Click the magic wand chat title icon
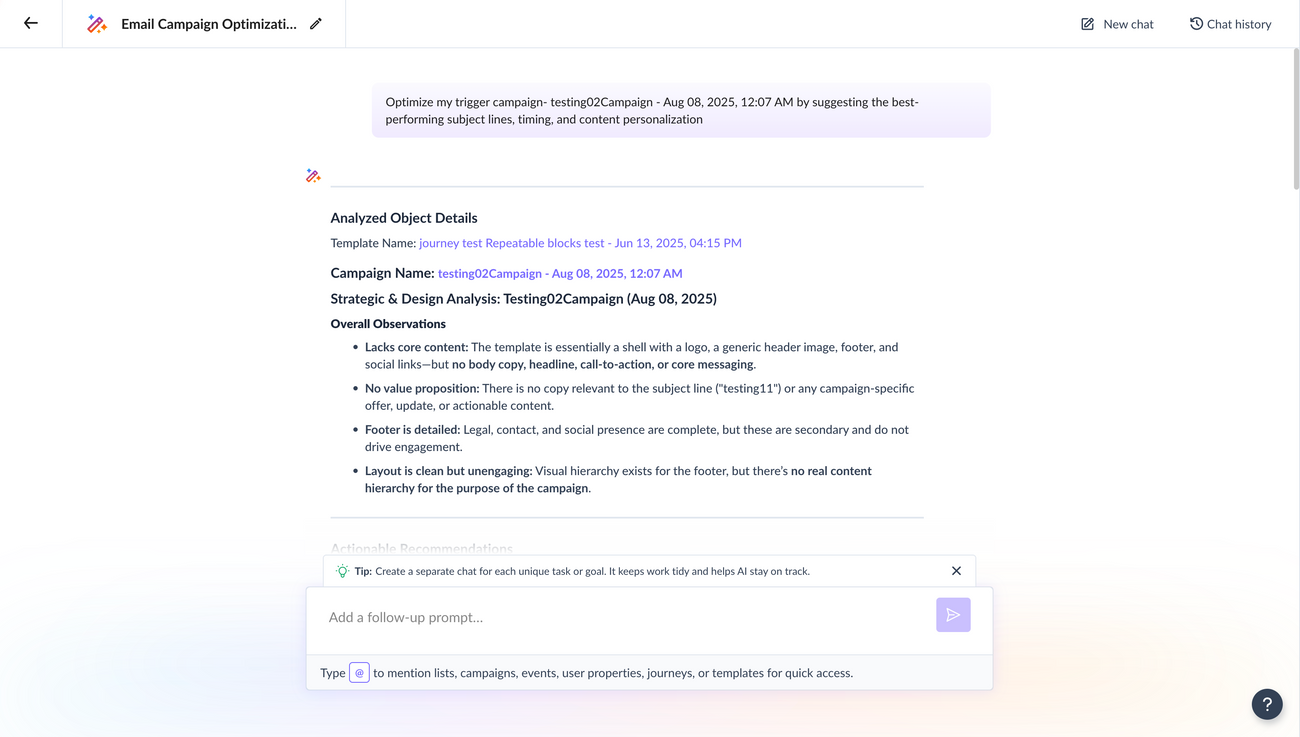Image resolution: width=1300 pixels, height=737 pixels. pos(96,23)
